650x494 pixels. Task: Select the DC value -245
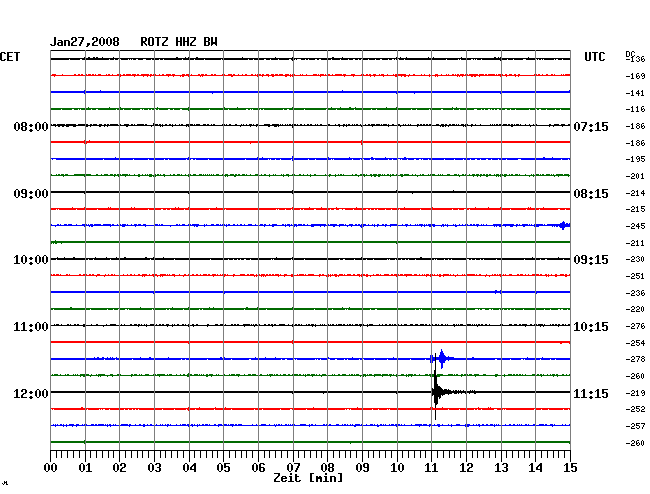coord(635,226)
